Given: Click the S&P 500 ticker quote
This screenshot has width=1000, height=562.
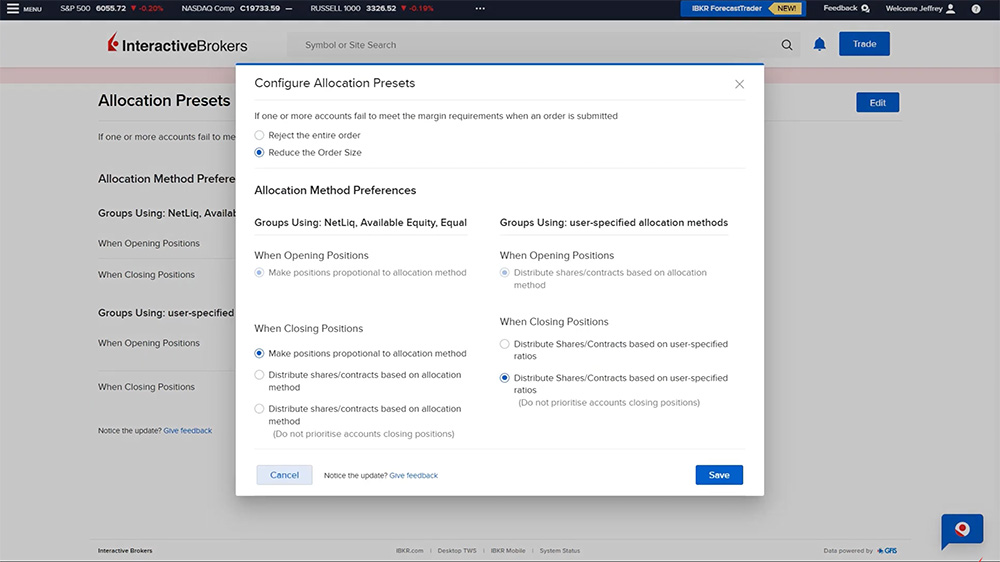Looking at the screenshot, I should 112,8.
